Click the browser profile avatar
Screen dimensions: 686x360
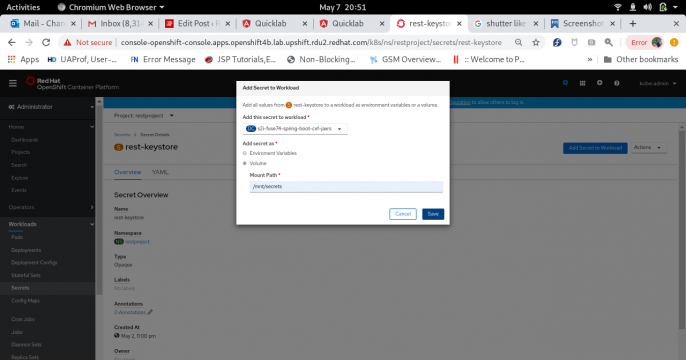657,42
